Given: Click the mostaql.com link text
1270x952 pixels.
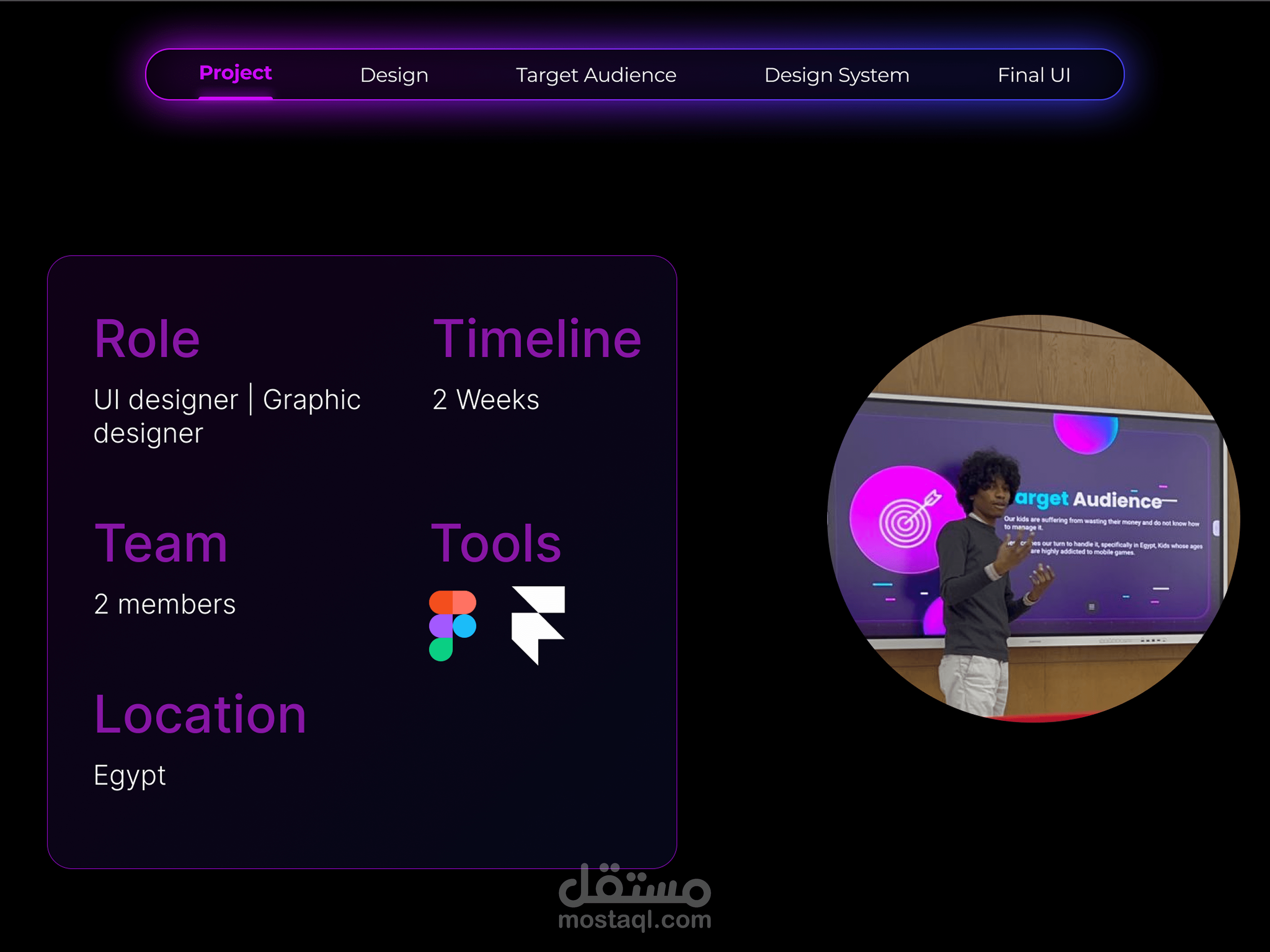Looking at the screenshot, I should pos(634,920).
